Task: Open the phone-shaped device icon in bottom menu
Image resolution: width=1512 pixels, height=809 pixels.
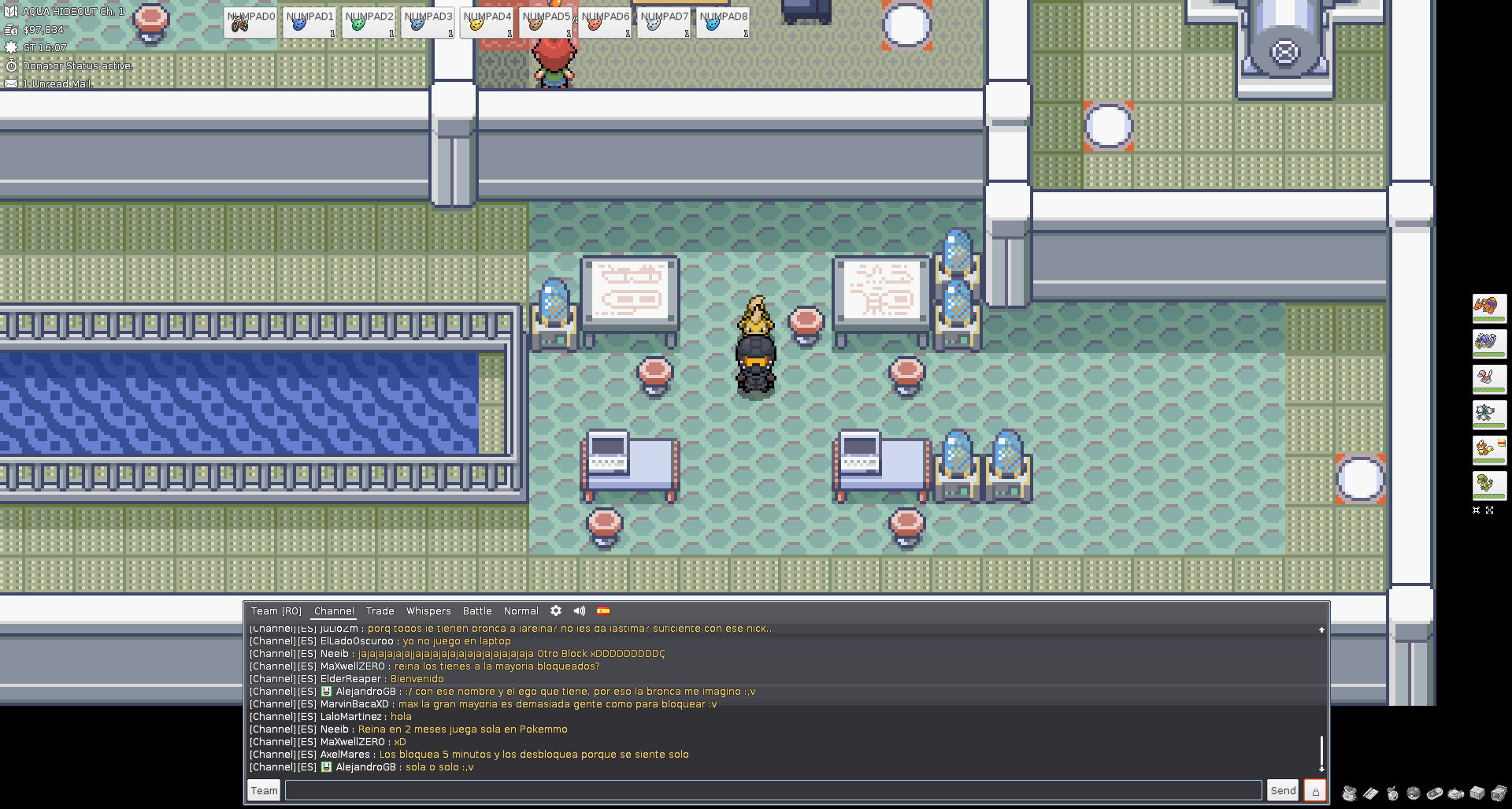Action: [x=1435, y=793]
